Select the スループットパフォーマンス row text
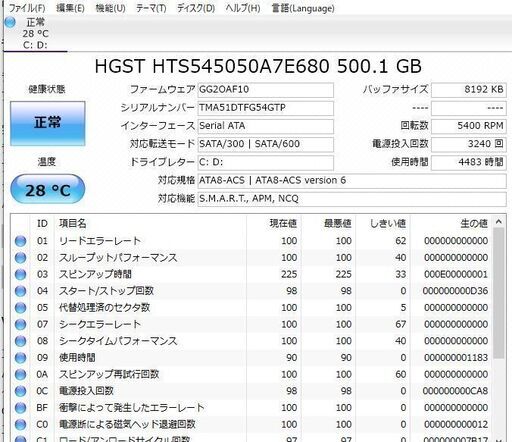This screenshot has width=512, height=442. (x=118, y=258)
